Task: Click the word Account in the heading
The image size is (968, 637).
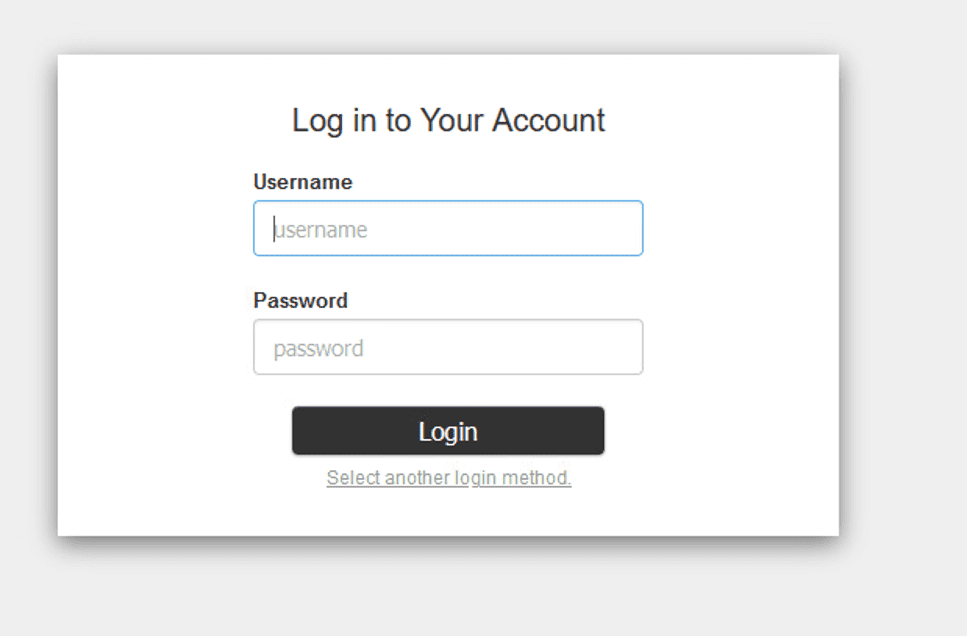Action: (549, 120)
